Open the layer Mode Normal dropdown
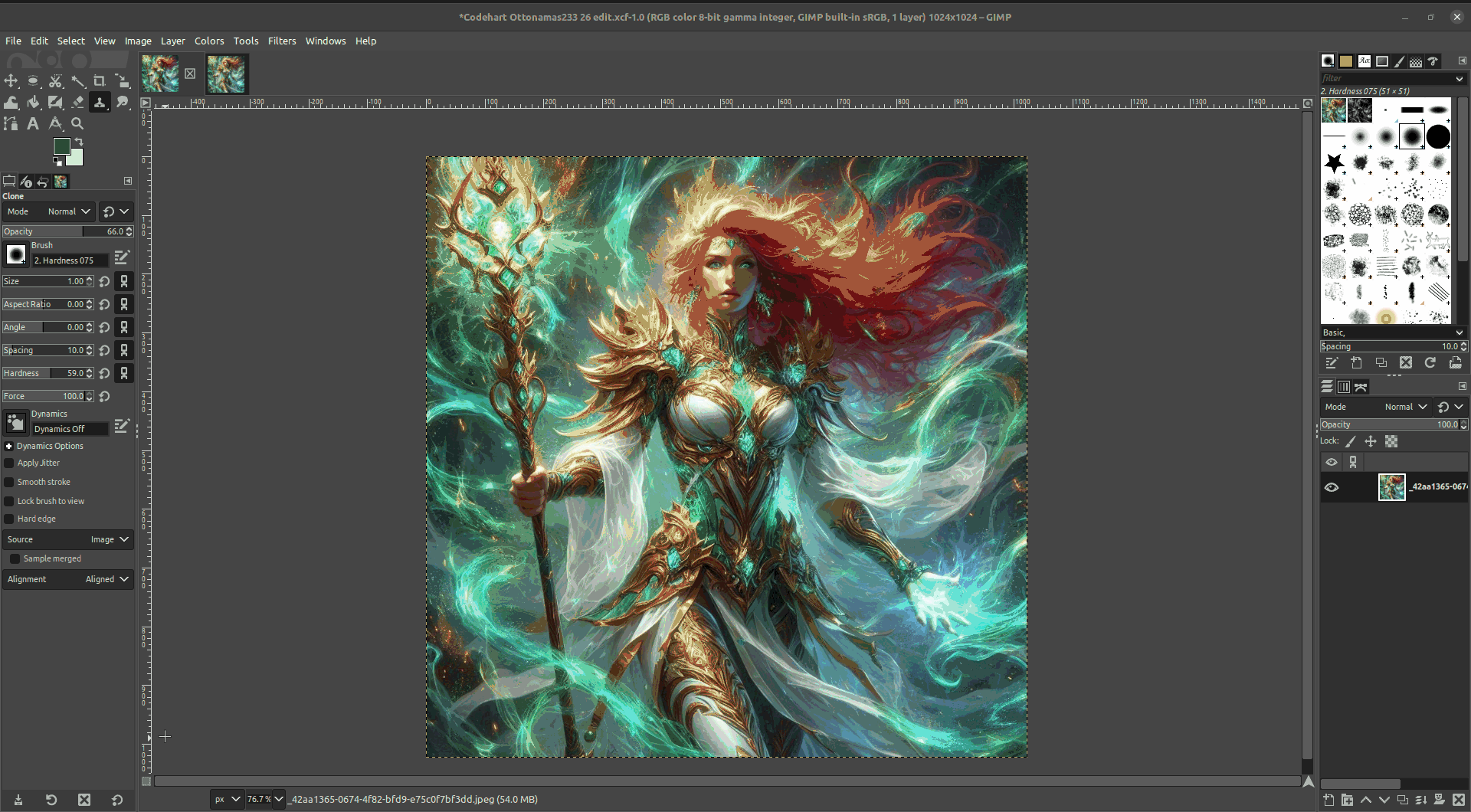The width and height of the screenshot is (1471, 812). pos(1377,407)
